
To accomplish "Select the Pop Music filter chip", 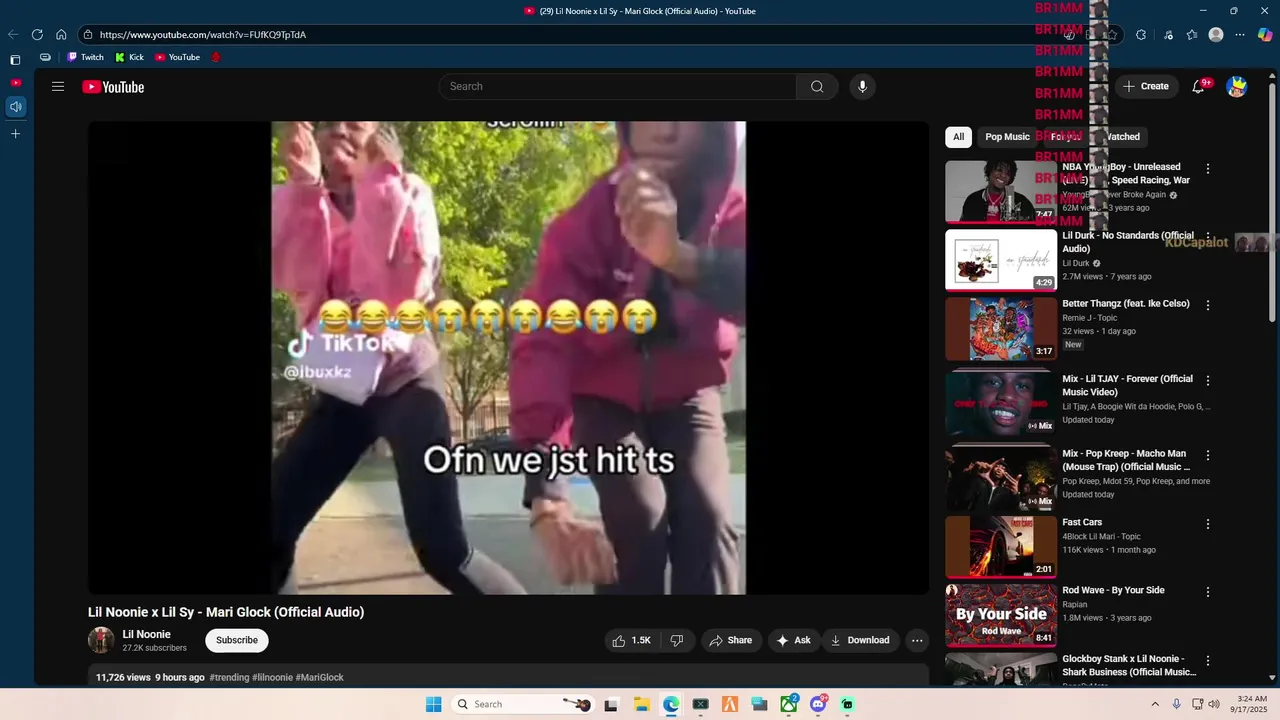I will [1007, 137].
